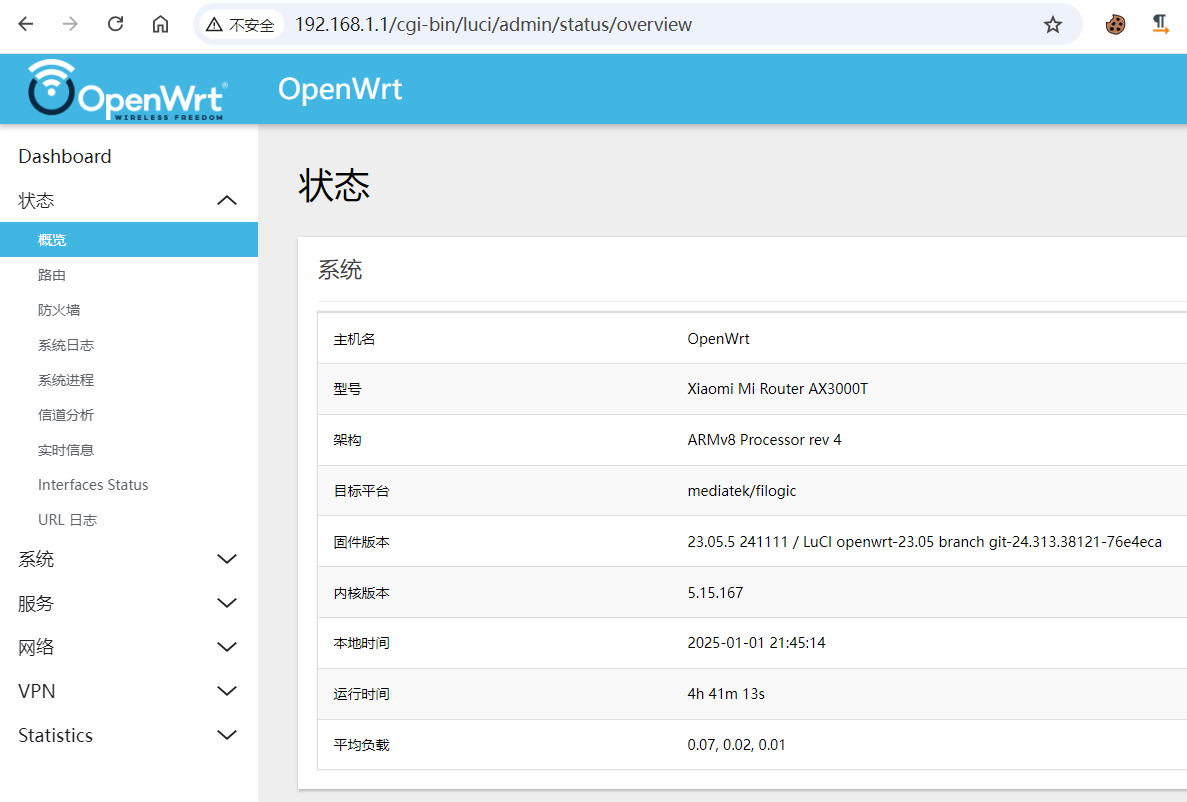The height and width of the screenshot is (802, 1187).
Task: Click the 固件版本 row label
Action: click(361, 542)
